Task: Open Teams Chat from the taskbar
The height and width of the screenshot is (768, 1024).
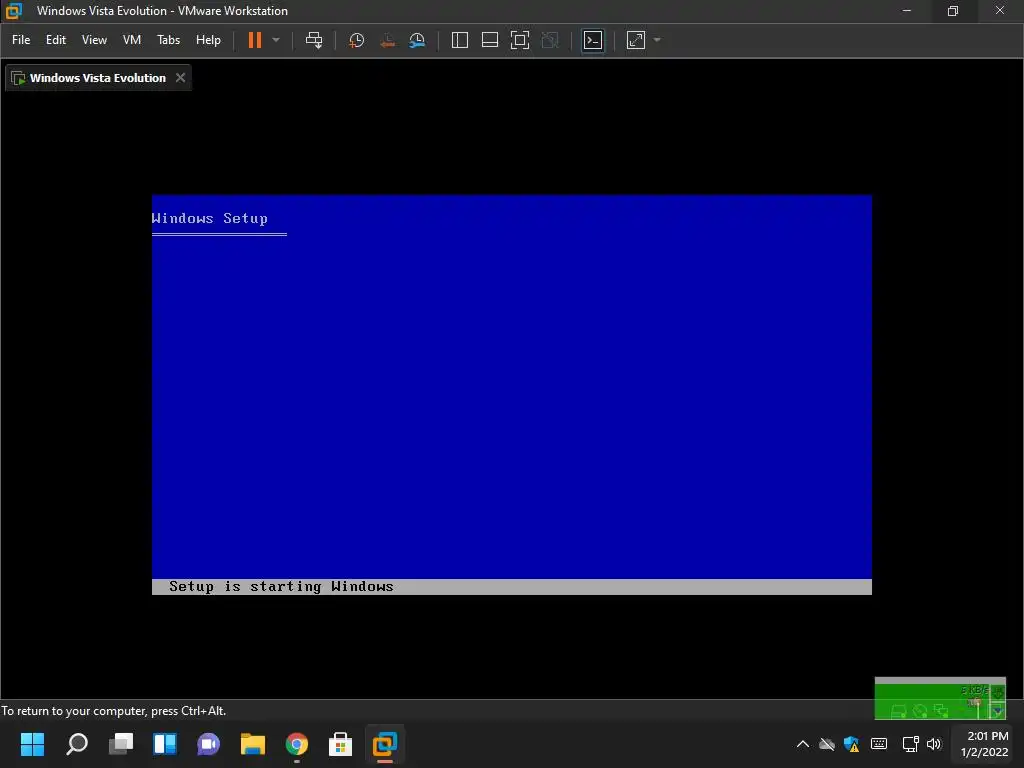Action: point(208,744)
